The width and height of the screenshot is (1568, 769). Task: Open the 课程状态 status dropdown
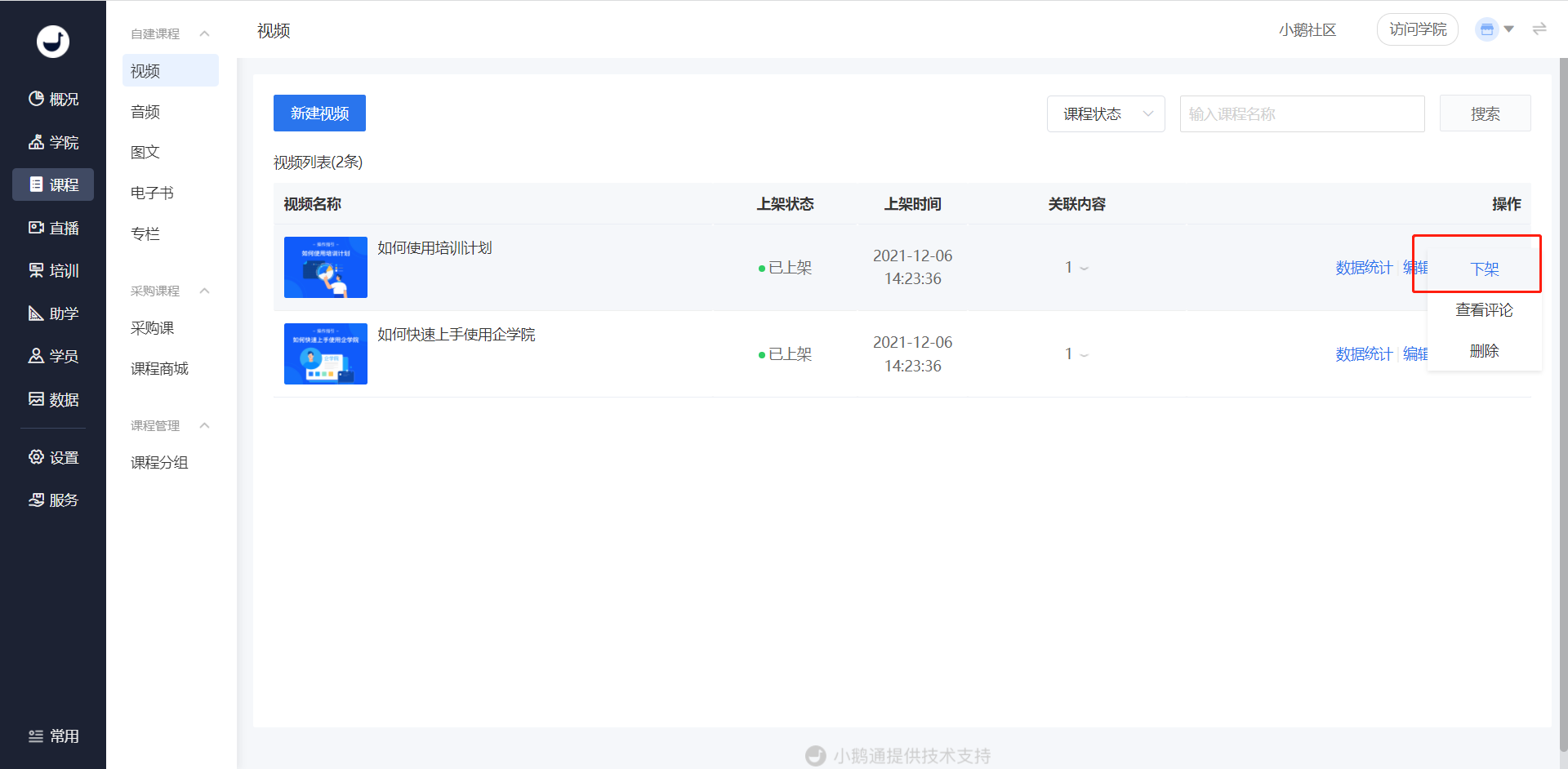pos(1106,113)
